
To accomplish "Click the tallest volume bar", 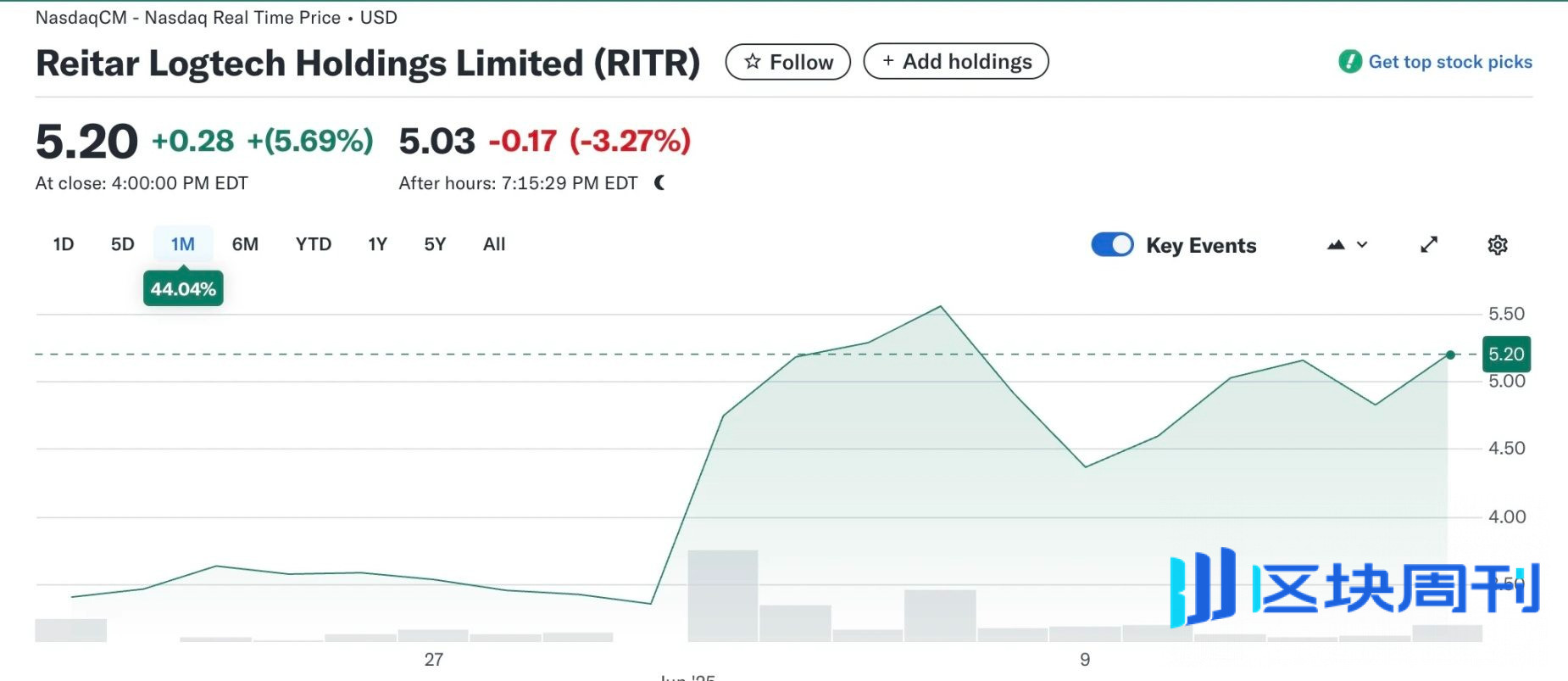I will (722, 595).
